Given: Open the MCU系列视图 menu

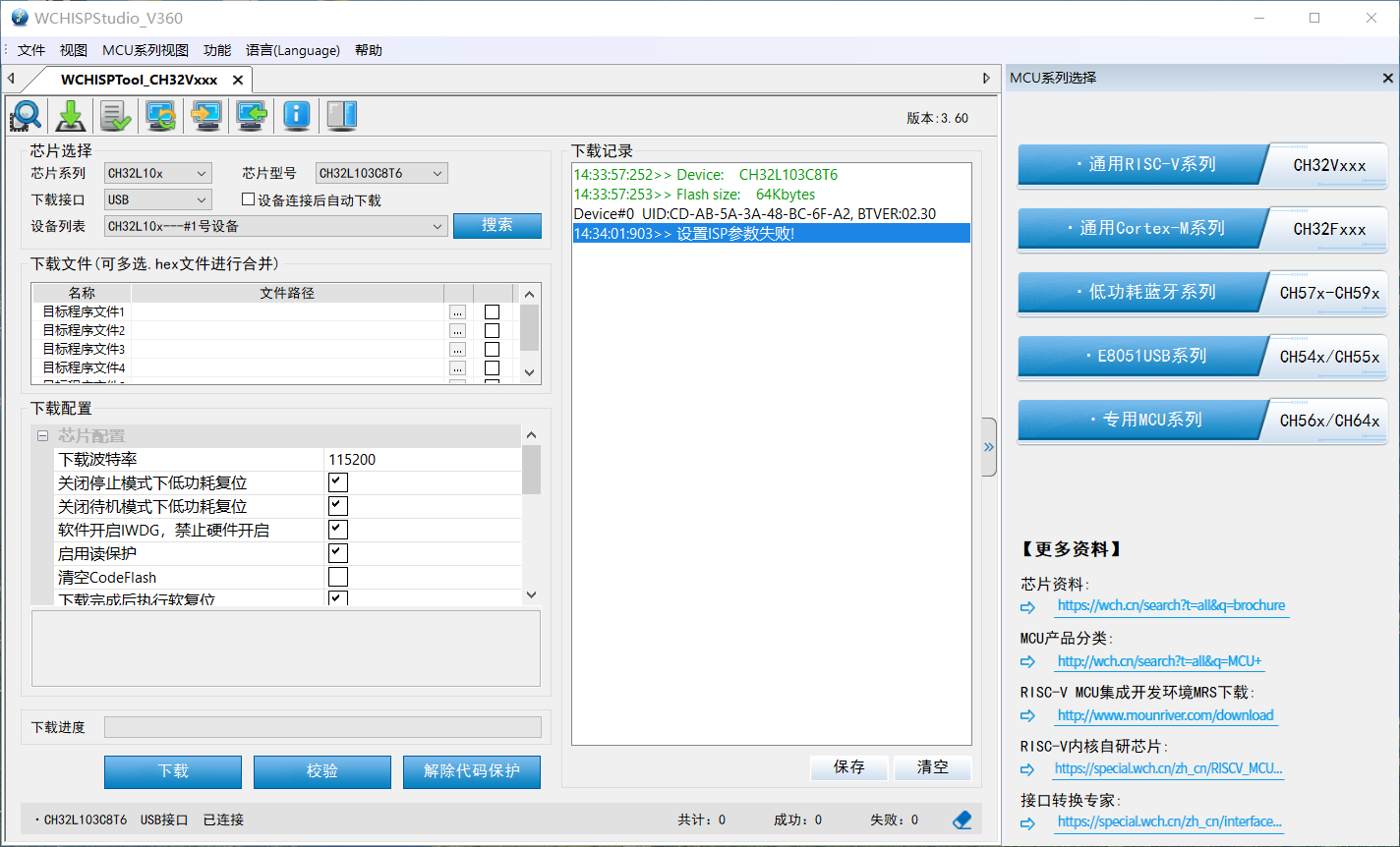Looking at the screenshot, I should pyautogui.click(x=146, y=50).
